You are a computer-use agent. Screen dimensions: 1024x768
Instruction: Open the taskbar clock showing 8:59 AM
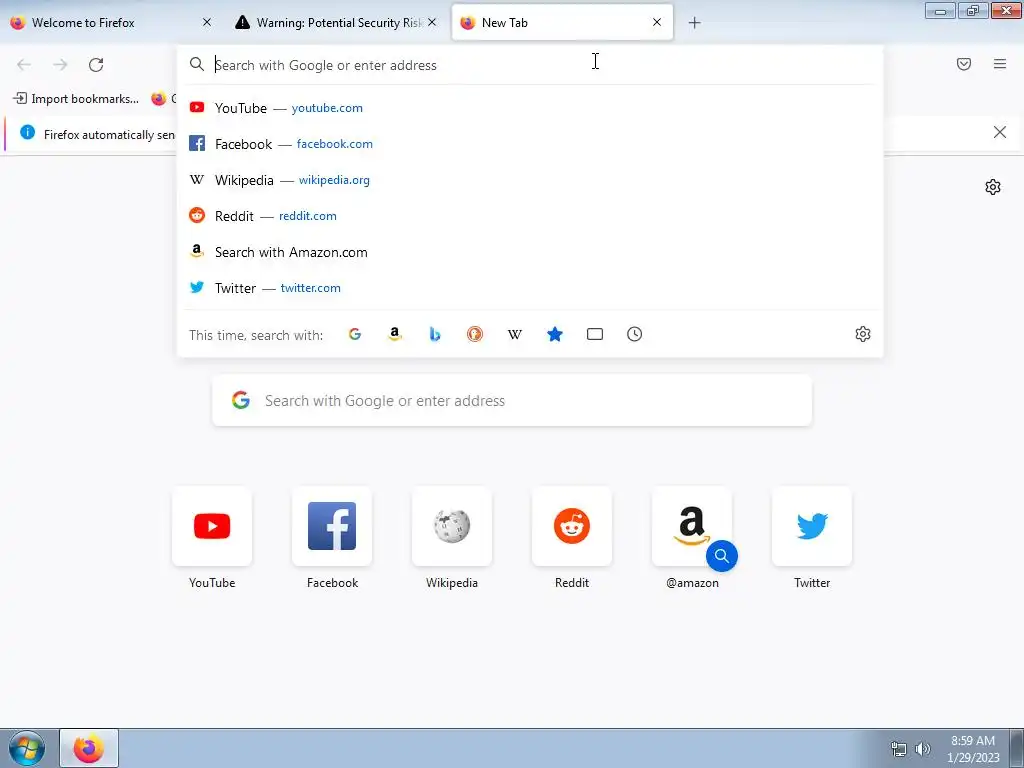973,748
